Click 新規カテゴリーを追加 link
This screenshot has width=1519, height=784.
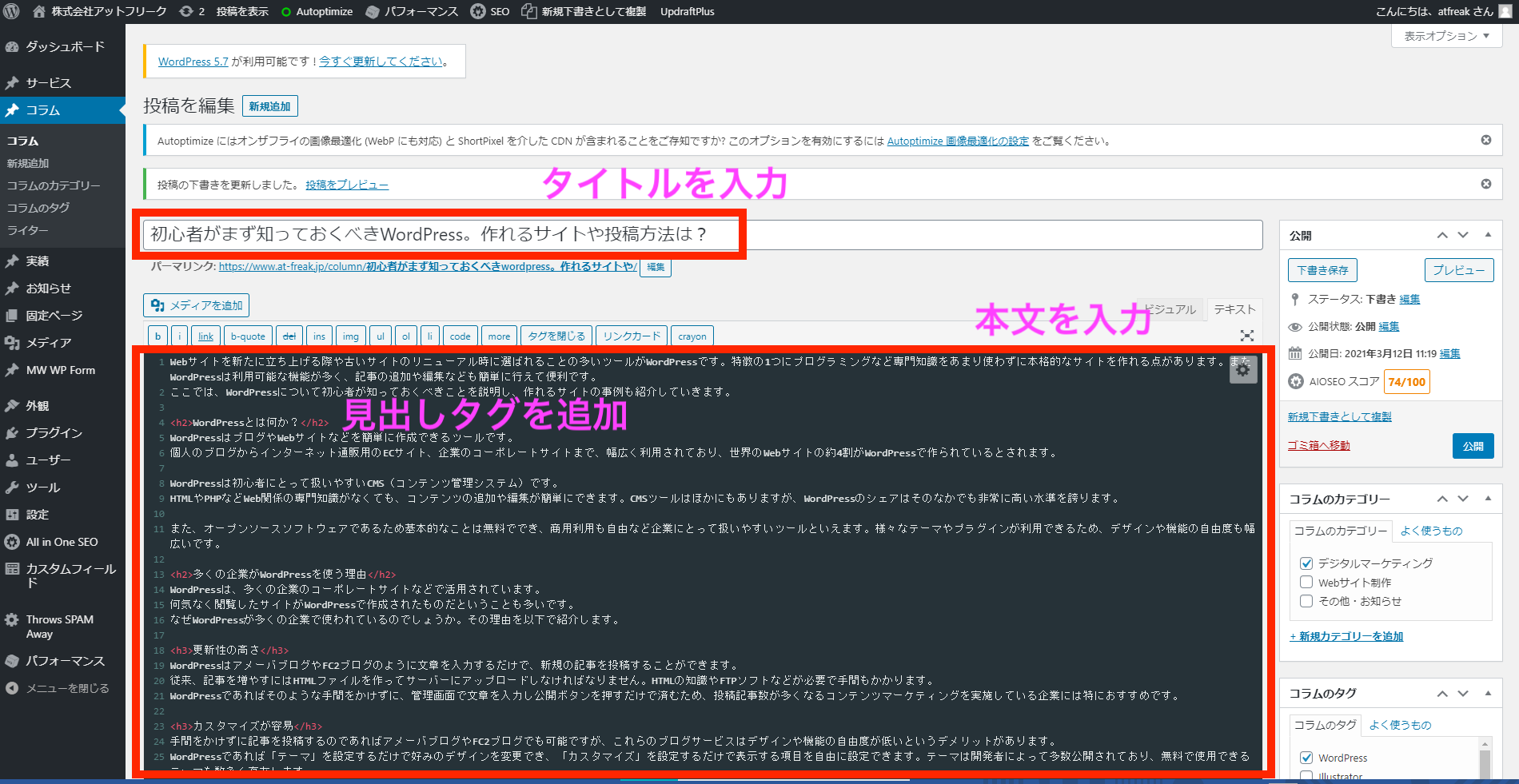tap(1346, 636)
